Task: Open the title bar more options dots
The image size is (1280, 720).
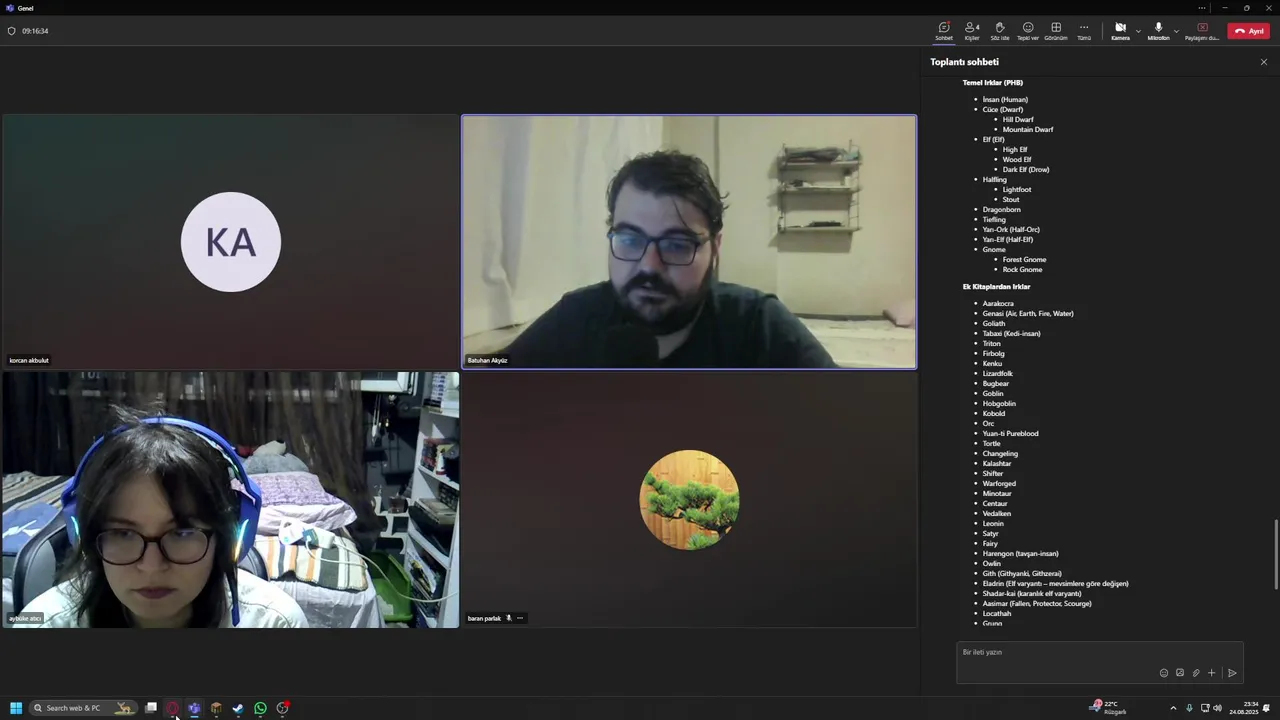Action: click(x=1202, y=8)
